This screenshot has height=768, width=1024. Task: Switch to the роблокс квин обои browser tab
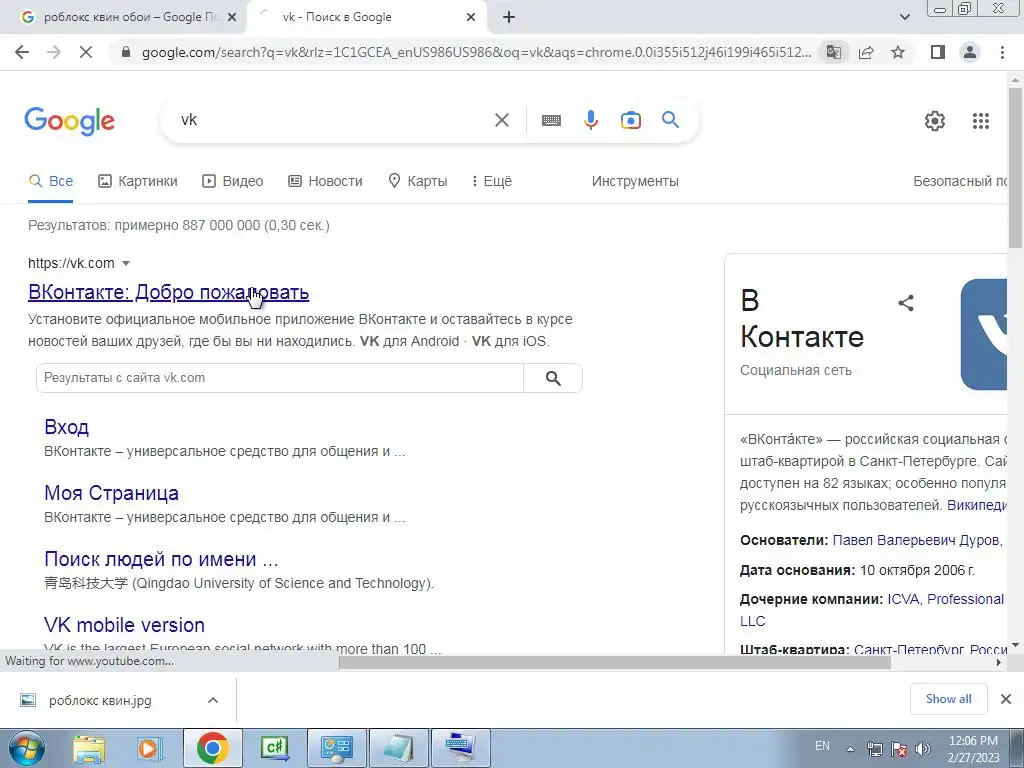click(124, 18)
